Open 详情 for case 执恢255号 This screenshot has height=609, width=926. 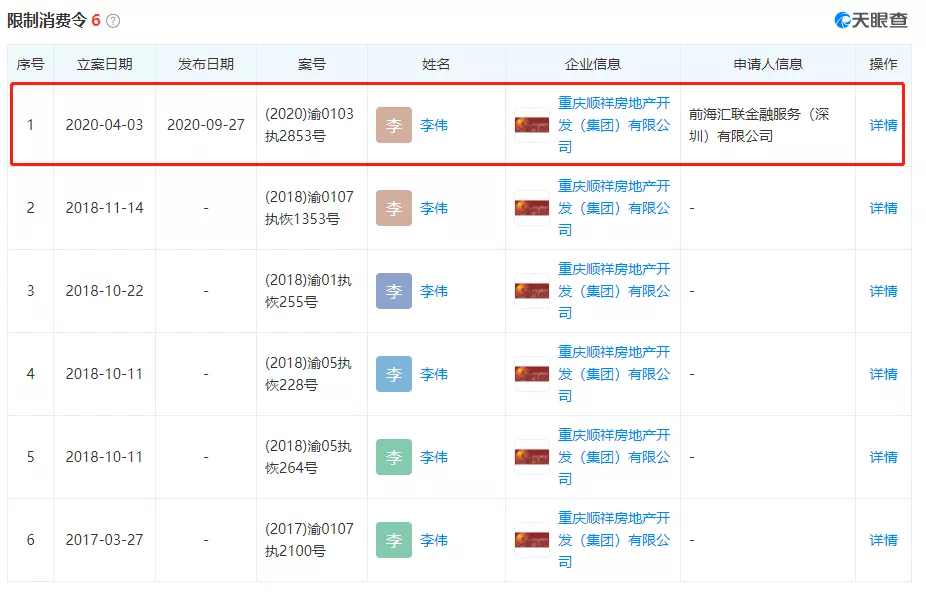click(x=883, y=291)
